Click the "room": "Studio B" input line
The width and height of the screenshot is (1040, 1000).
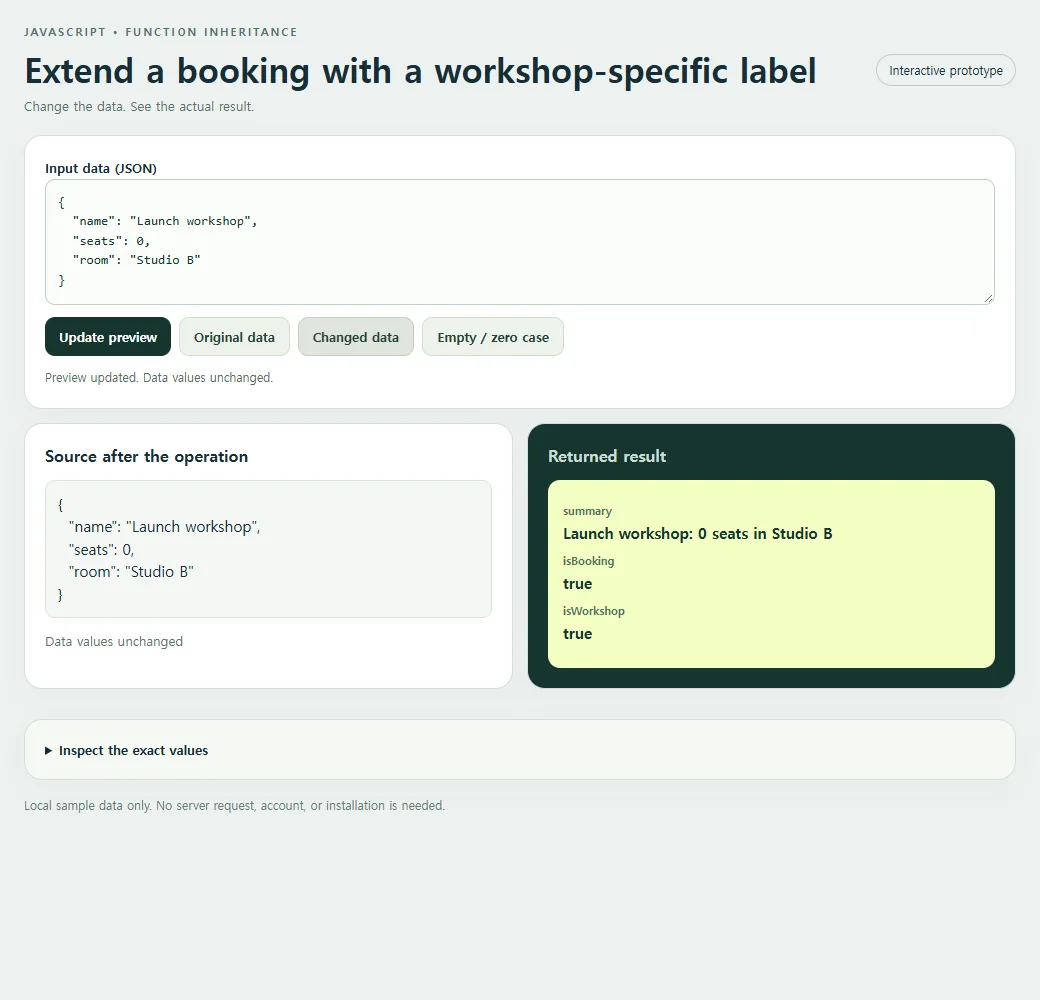pos(136,260)
